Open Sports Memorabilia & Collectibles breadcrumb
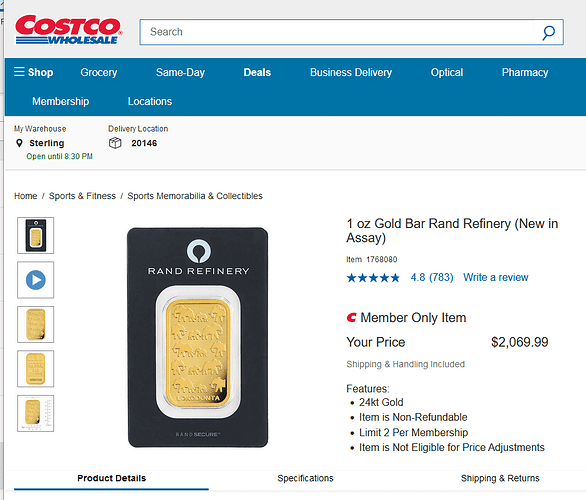Screen dimensions: 586x500 pyautogui.click(x=195, y=196)
